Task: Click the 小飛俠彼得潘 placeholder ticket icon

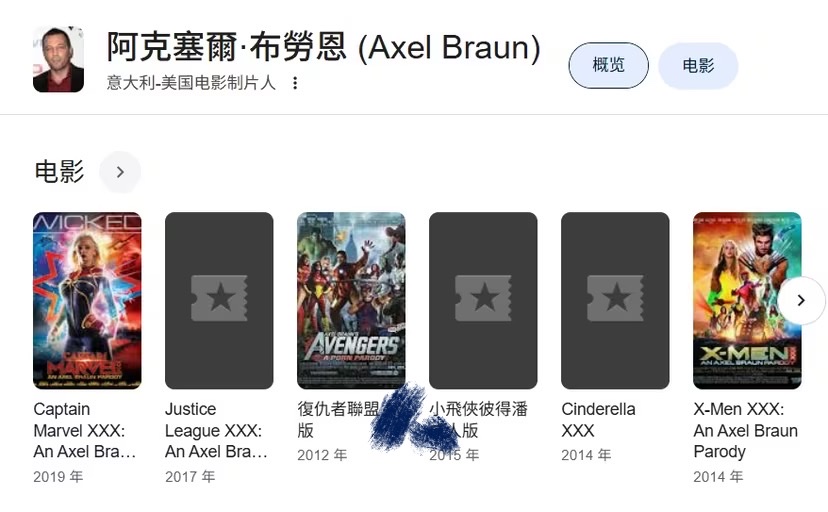Action: click(x=483, y=298)
